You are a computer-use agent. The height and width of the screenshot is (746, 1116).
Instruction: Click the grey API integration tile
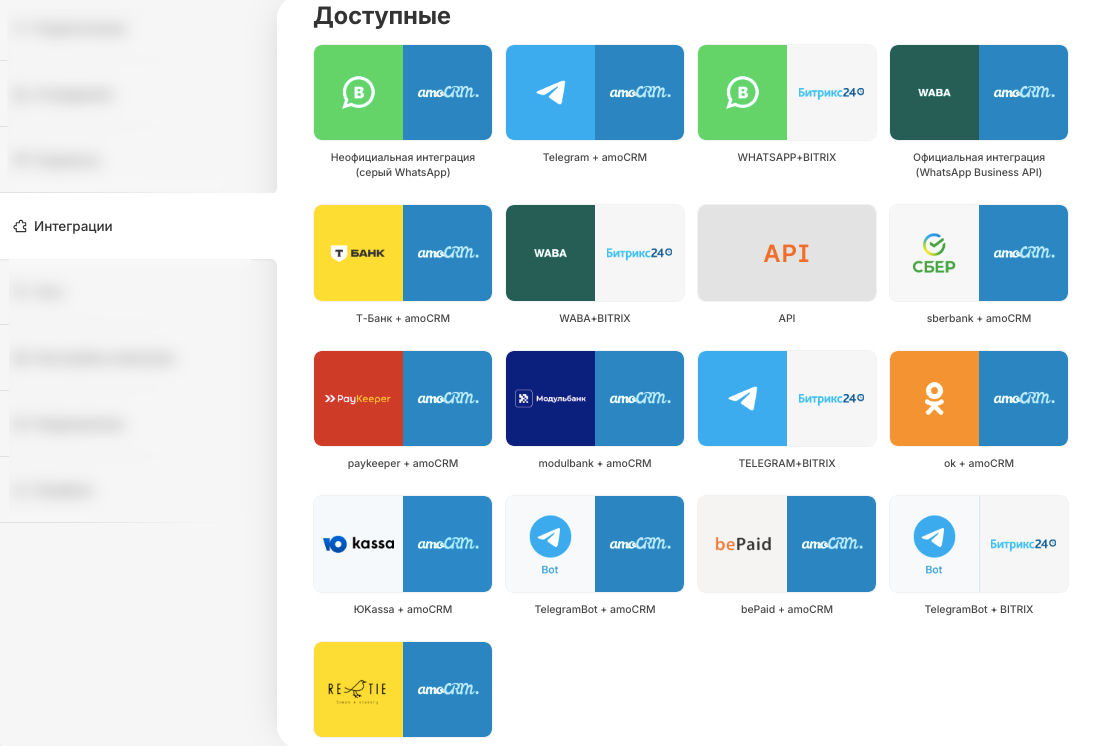coord(787,253)
